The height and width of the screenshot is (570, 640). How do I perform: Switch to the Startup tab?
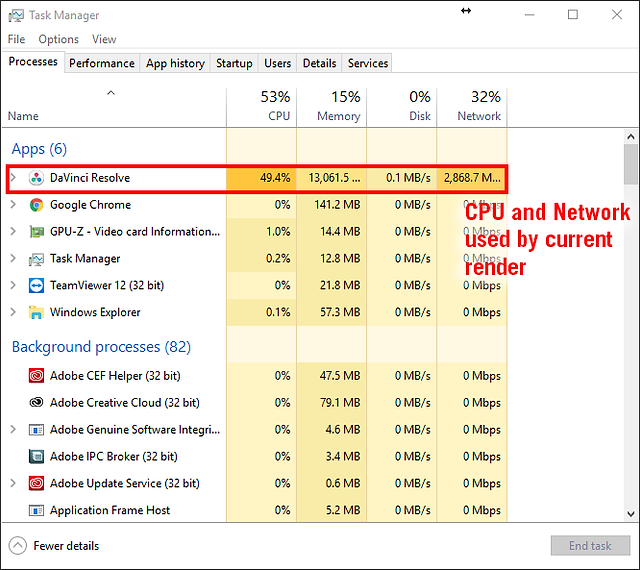pyautogui.click(x=234, y=63)
